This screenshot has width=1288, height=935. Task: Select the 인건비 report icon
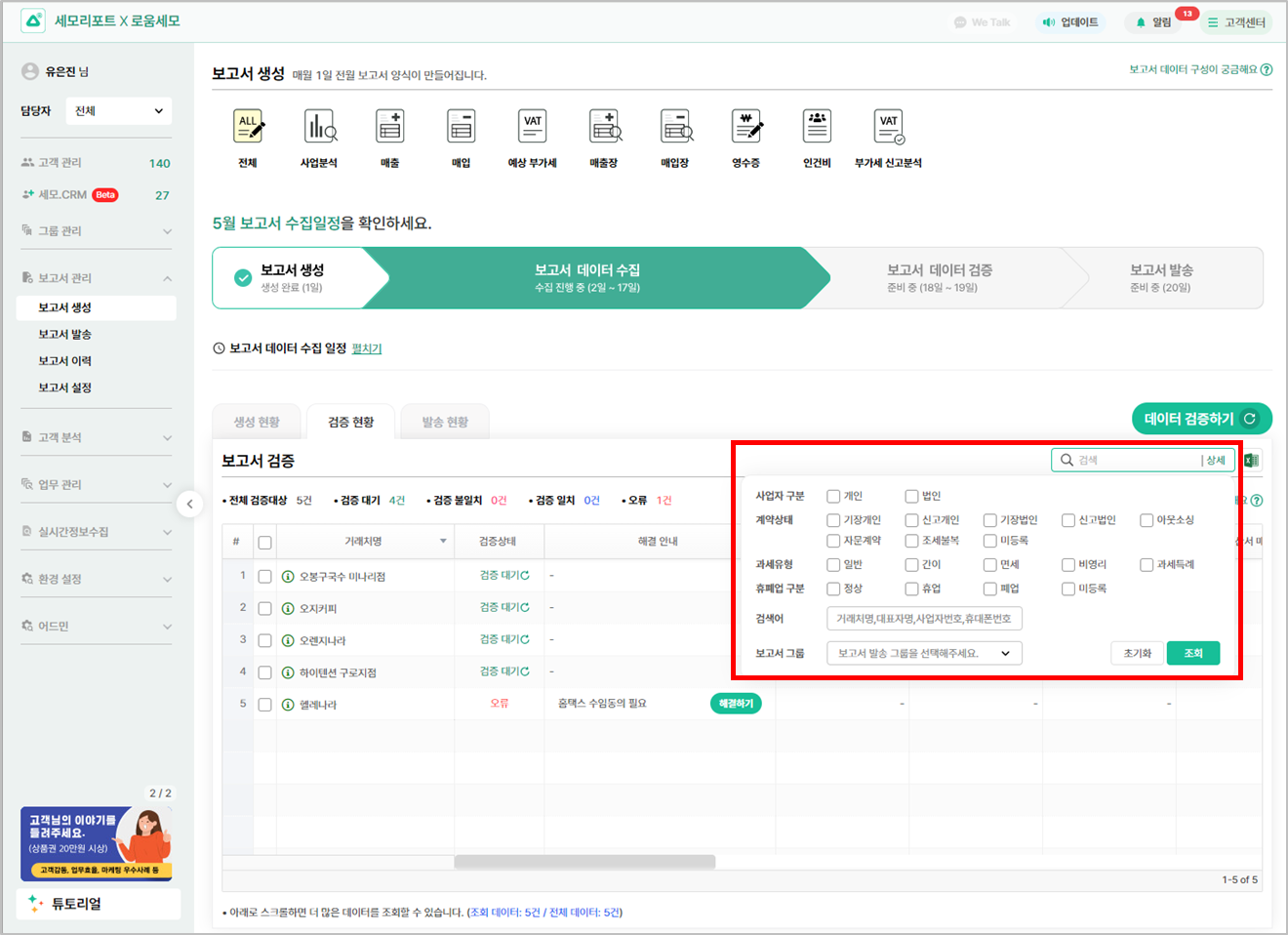coord(817,128)
